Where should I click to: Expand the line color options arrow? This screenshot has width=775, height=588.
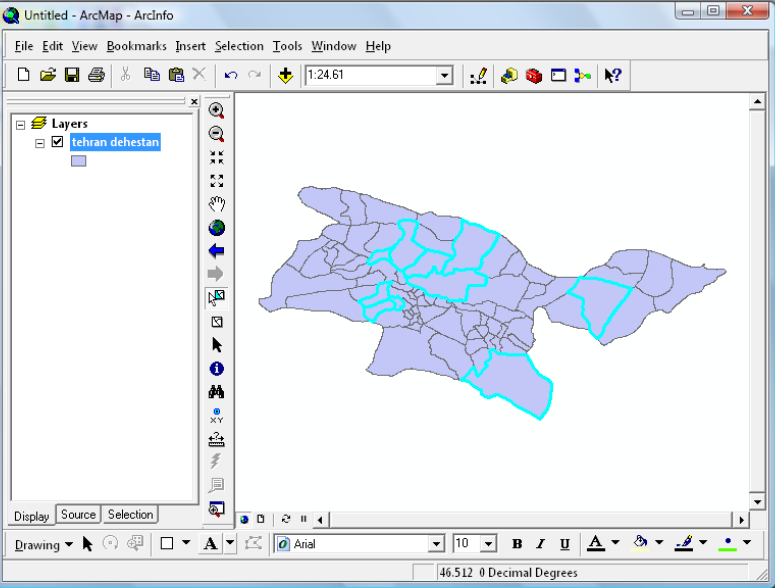tap(703, 543)
